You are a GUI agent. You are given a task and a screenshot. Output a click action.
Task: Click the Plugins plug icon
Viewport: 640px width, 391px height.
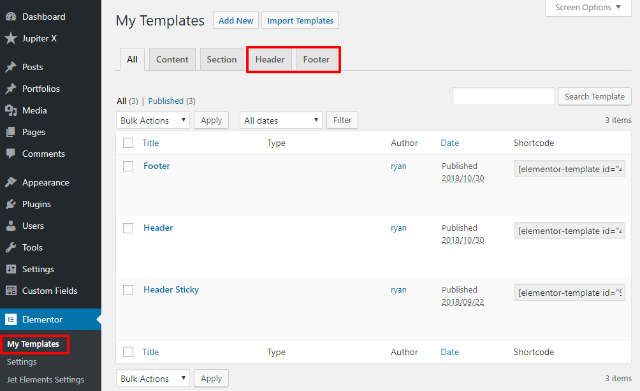coord(11,204)
